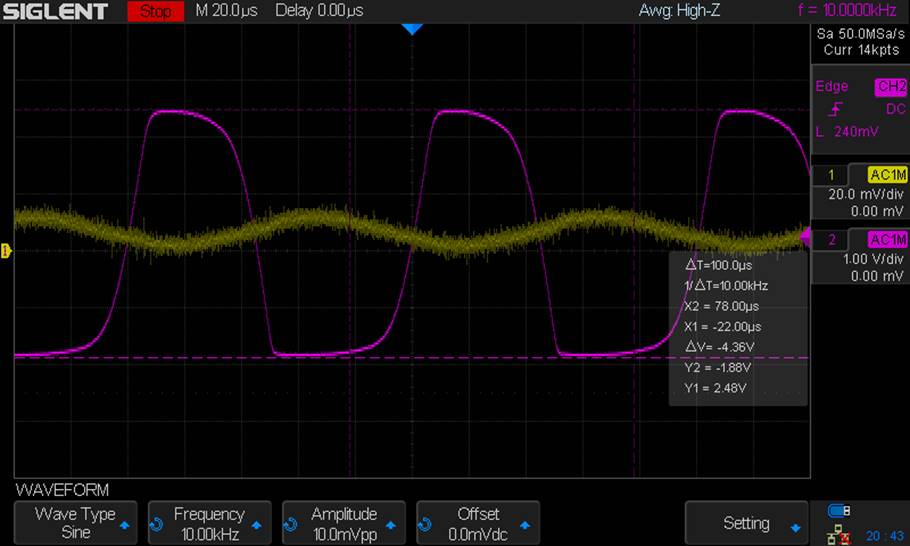The height and width of the screenshot is (546, 910).
Task: Click the L 240mV trigger level readout
Action: tap(847, 132)
